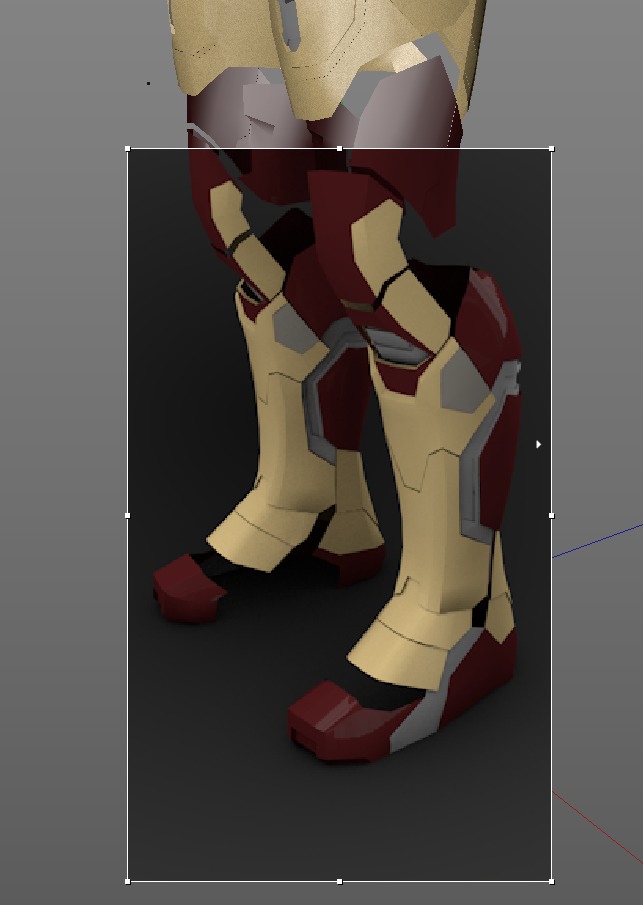Select the render region's bottom-left corner handle
643x905 pixels.
coord(128,881)
